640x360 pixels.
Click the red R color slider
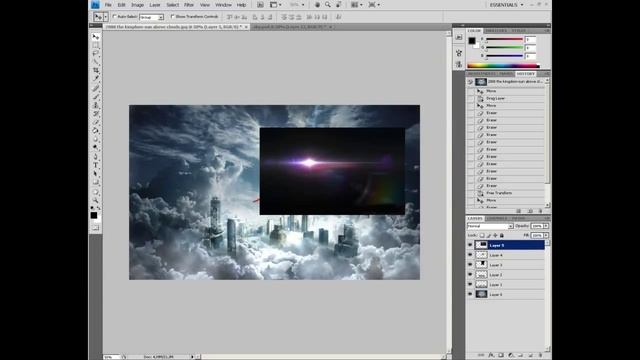pyautogui.click(x=504, y=40)
